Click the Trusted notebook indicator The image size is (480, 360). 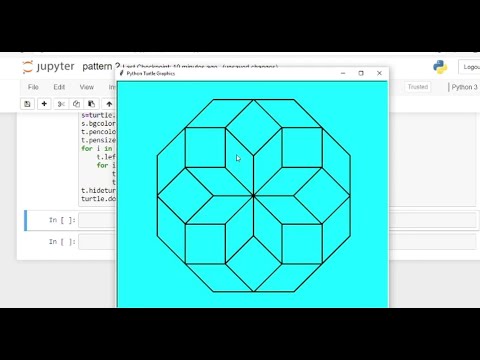pos(418,87)
